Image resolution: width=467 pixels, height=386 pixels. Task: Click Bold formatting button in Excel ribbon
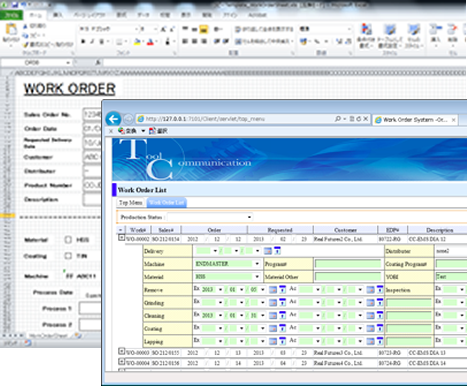click(83, 42)
